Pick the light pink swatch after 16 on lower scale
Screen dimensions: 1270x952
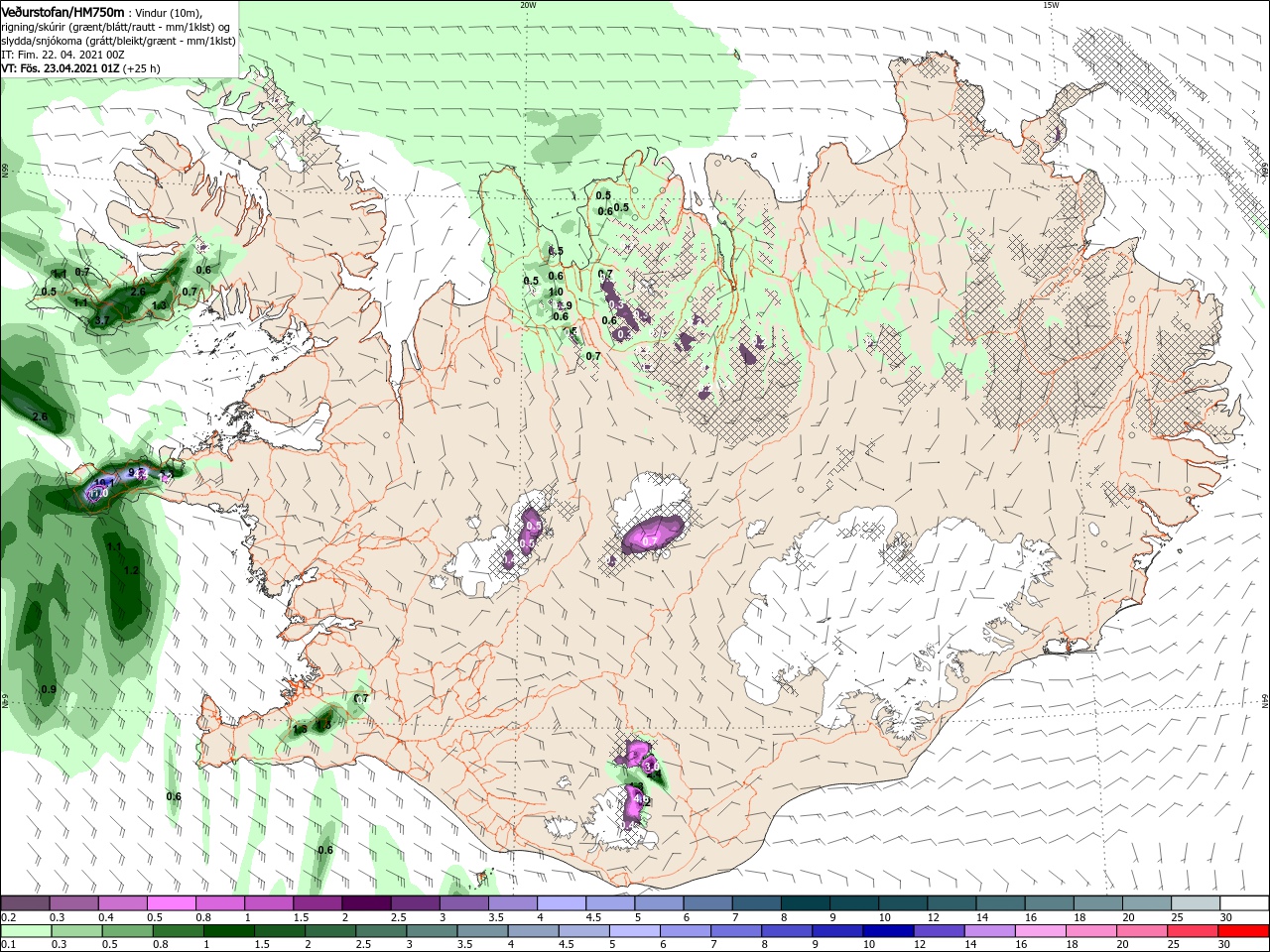[1042, 931]
